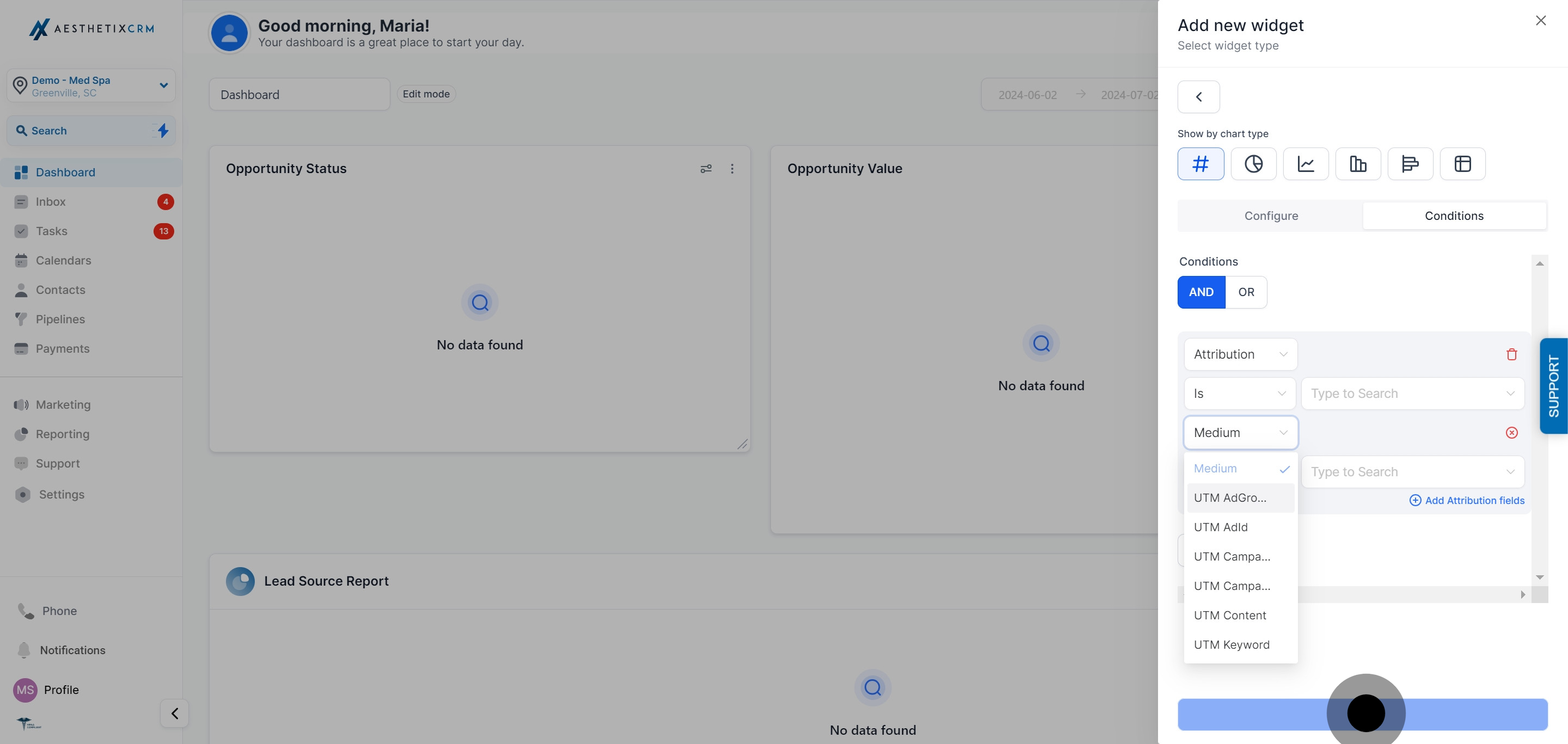Open the Is operator dropdown
The image size is (1568, 744).
[1240, 393]
